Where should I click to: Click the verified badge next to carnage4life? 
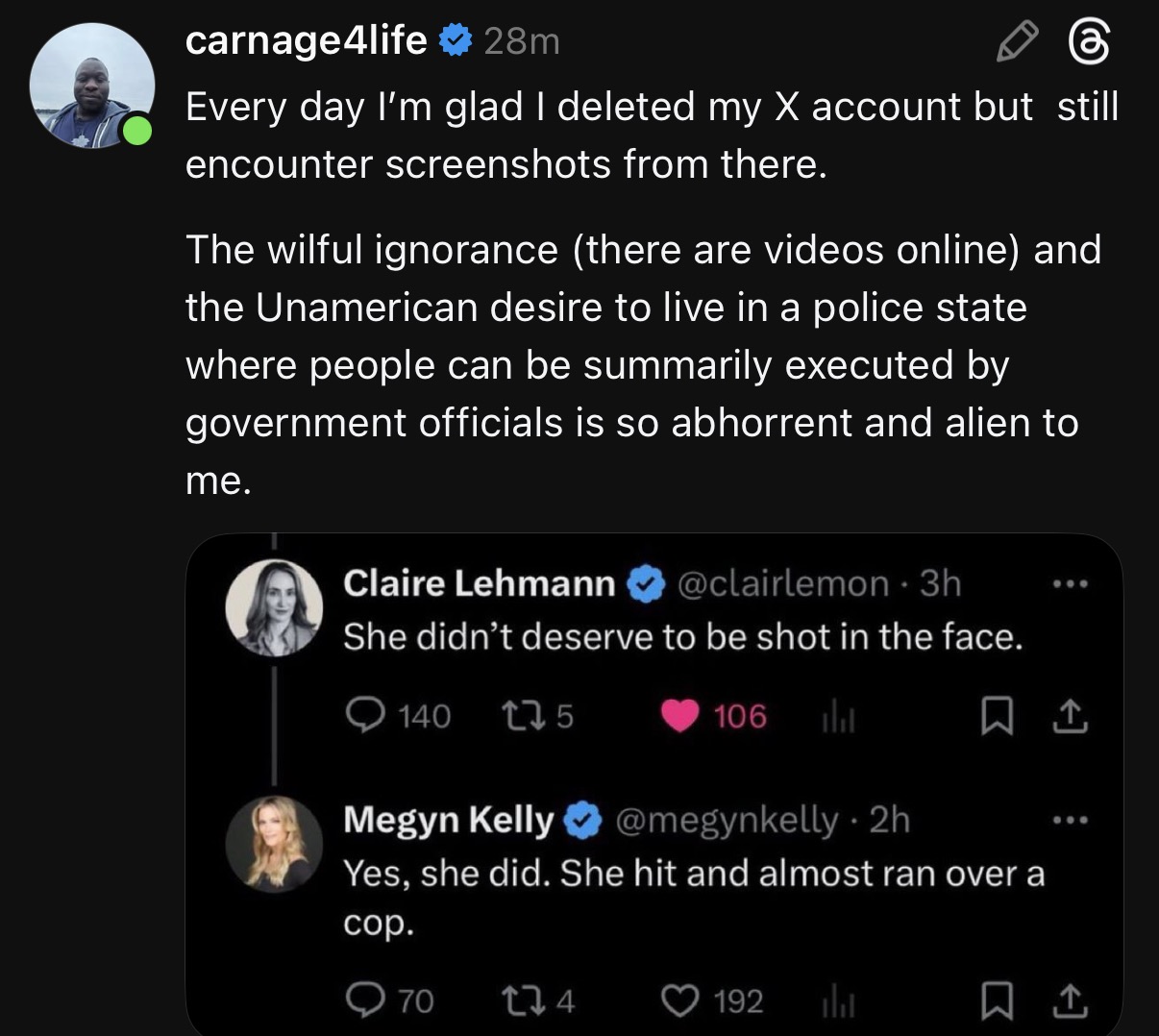(x=455, y=40)
